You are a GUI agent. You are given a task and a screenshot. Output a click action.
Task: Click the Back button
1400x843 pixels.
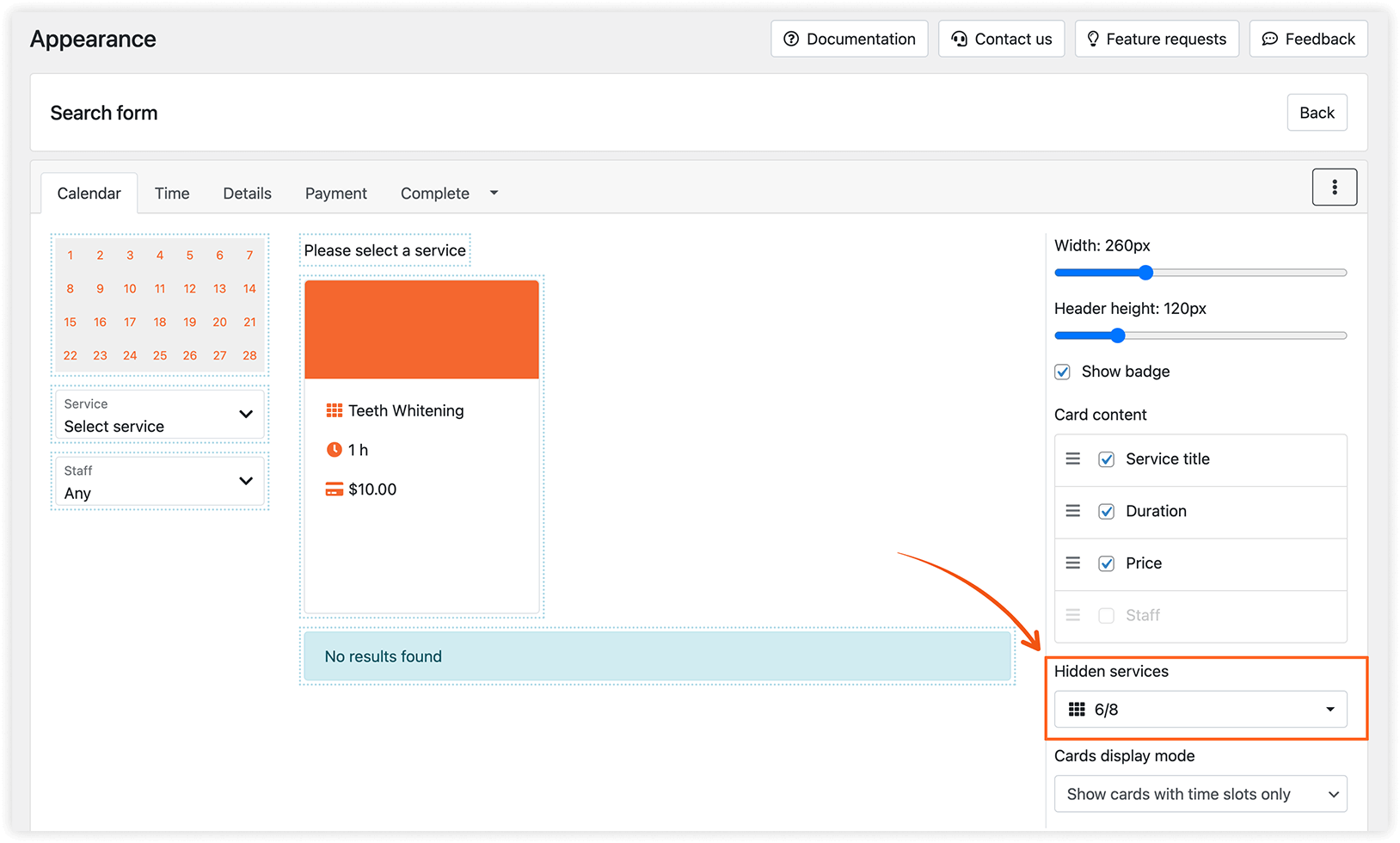point(1317,112)
